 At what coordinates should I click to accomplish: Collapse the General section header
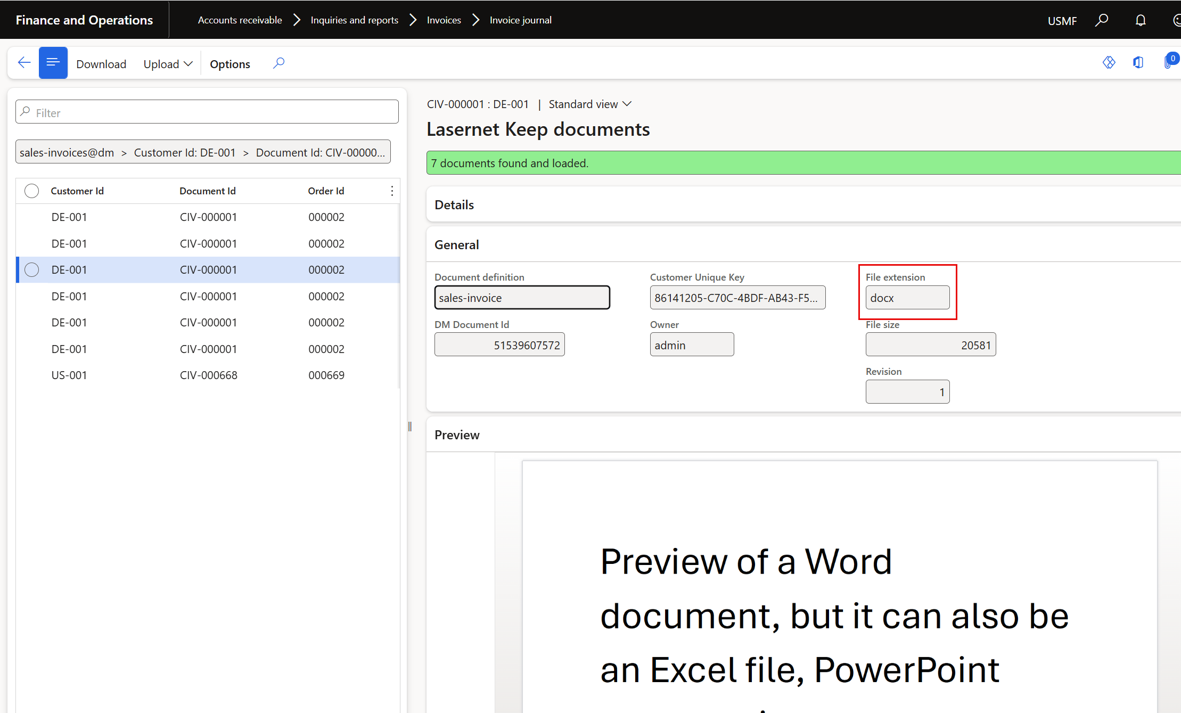[x=456, y=245]
